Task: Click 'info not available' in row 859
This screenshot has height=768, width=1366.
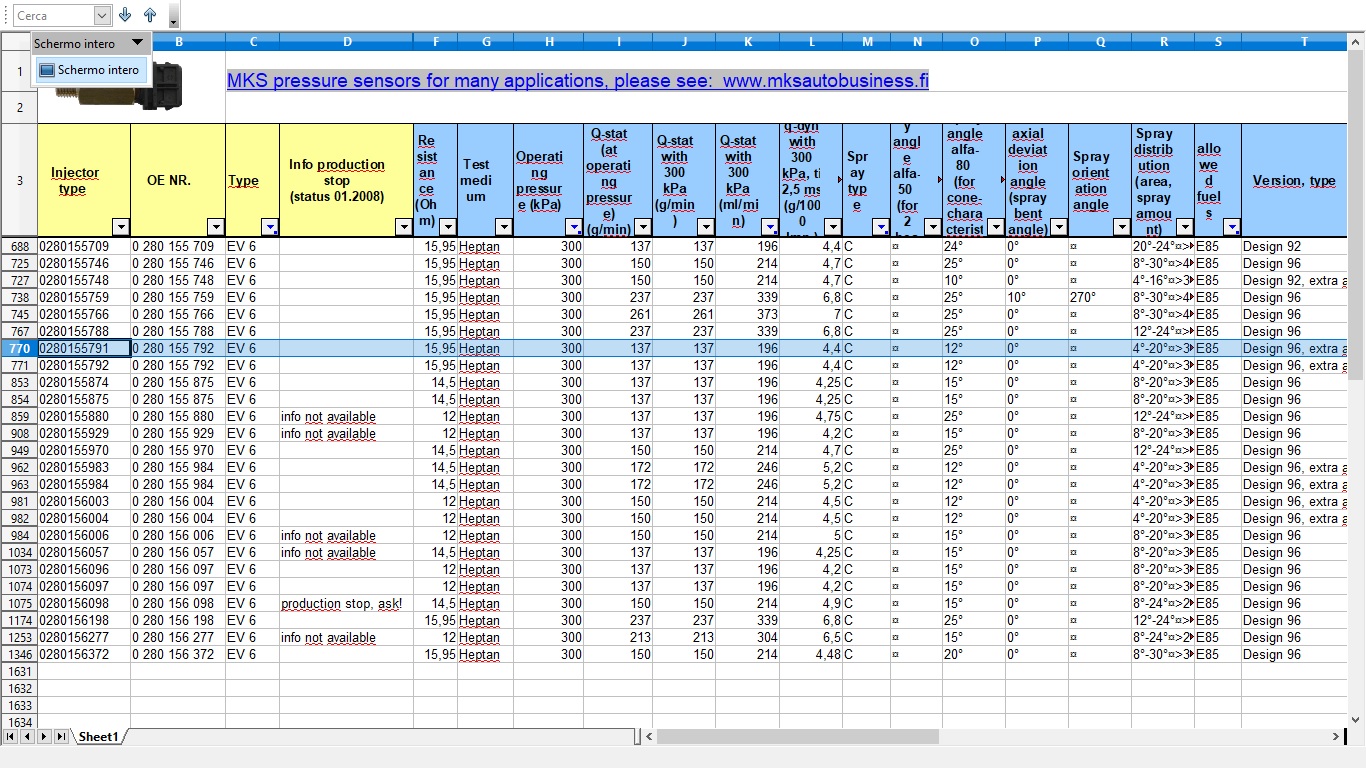Action: [346, 416]
